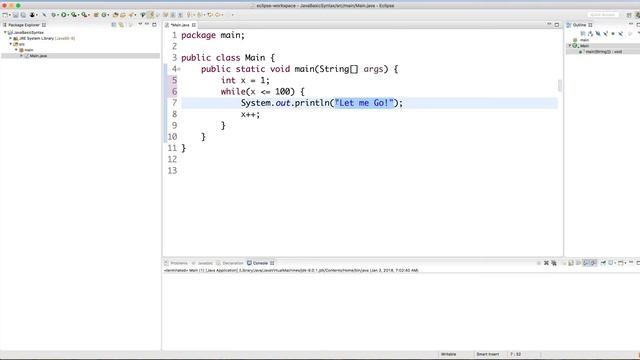The image size is (640, 360).
Task: Collapse the Main class in Outline
Action: [570, 46]
